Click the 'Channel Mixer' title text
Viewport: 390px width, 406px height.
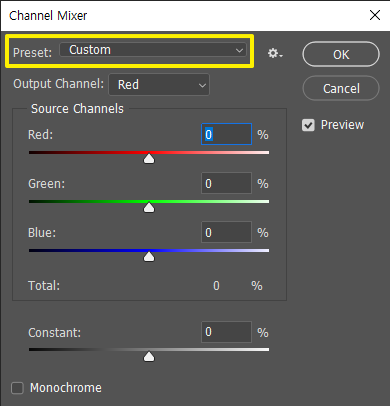point(48,15)
